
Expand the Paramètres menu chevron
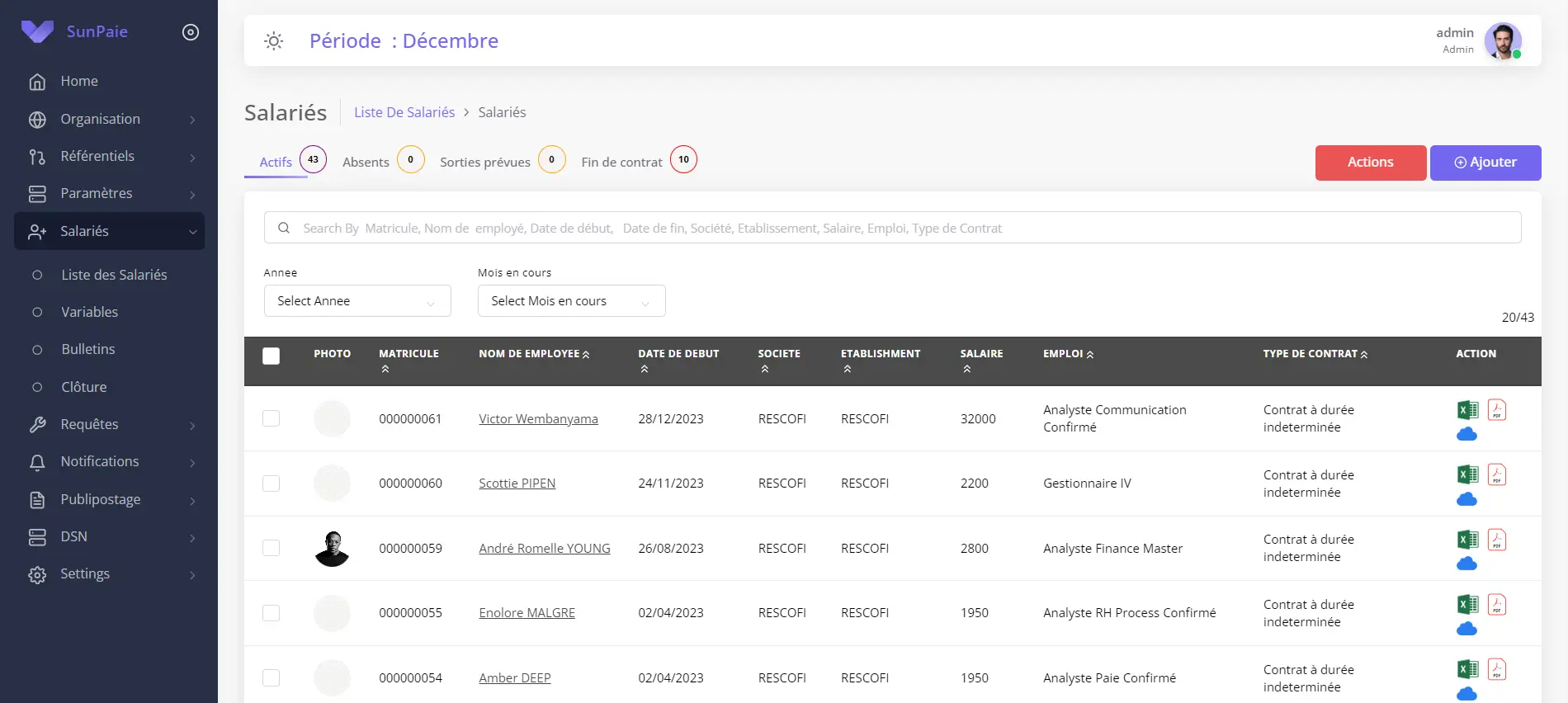192,194
